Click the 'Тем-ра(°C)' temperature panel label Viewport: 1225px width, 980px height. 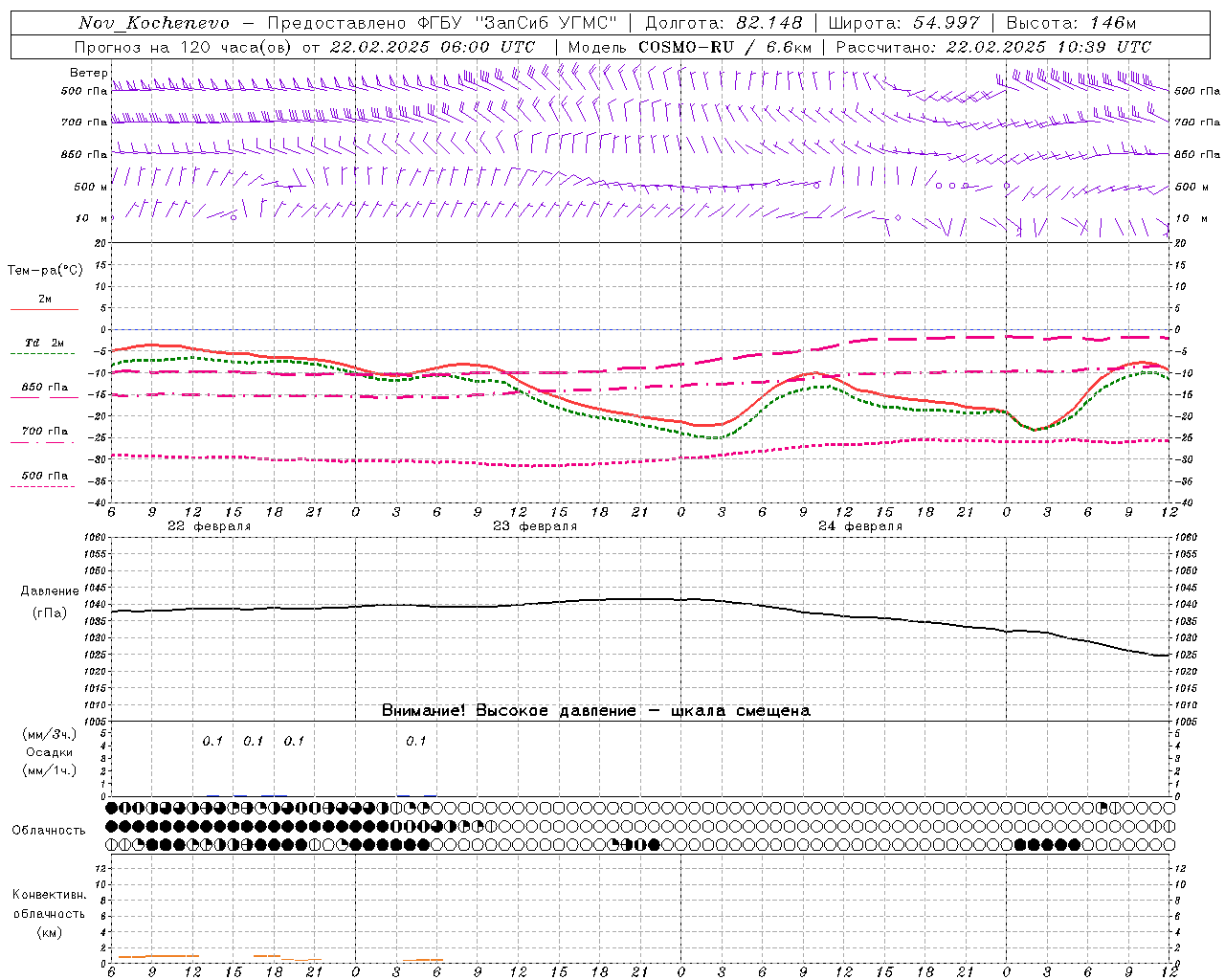coord(45,271)
